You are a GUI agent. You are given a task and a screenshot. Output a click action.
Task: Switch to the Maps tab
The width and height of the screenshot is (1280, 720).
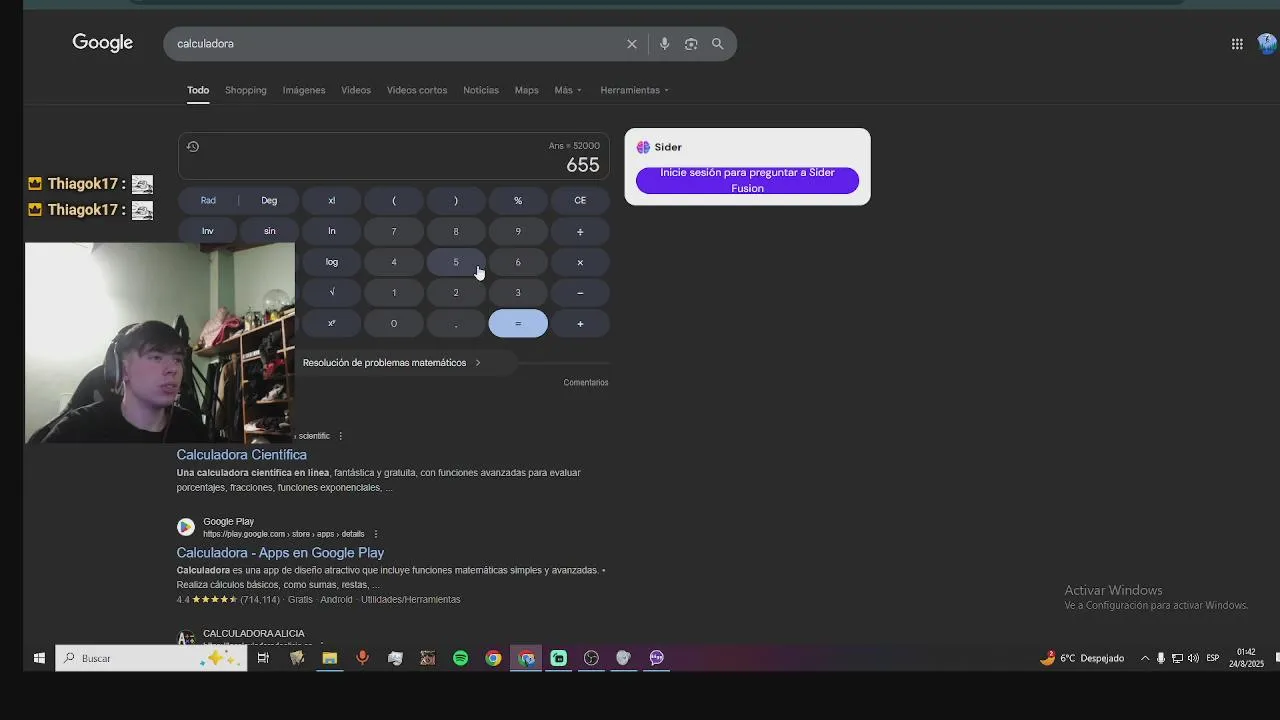[527, 90]
